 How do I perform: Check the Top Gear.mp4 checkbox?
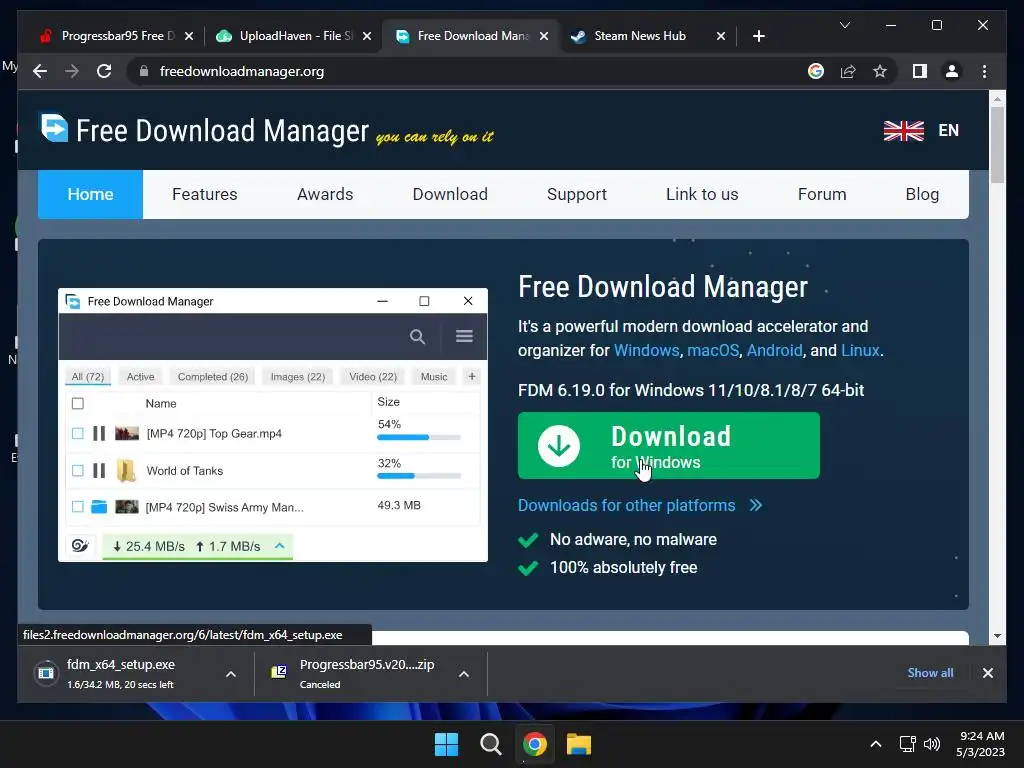point(78,433)
